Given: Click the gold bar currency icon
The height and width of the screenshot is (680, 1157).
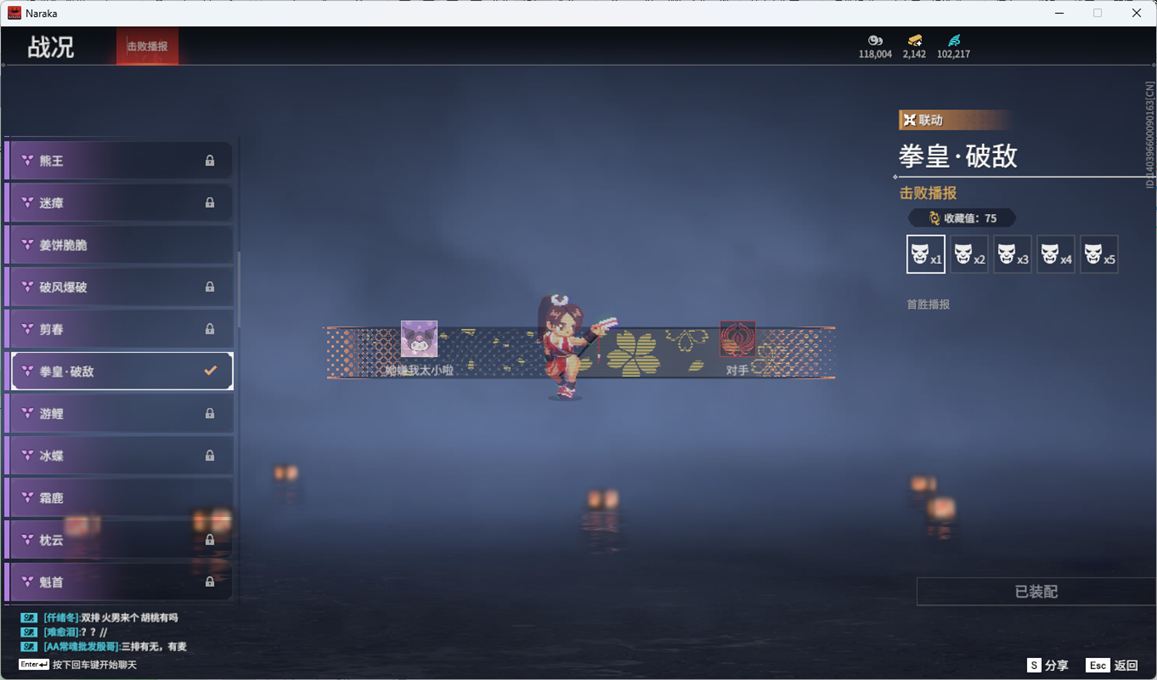Looking at the screenshot, I should pos(914,41).
